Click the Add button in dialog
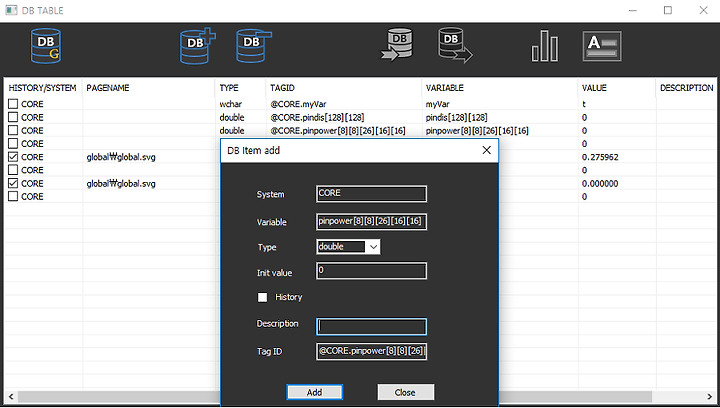Screen dimensions: 720x408 (315, 392)
